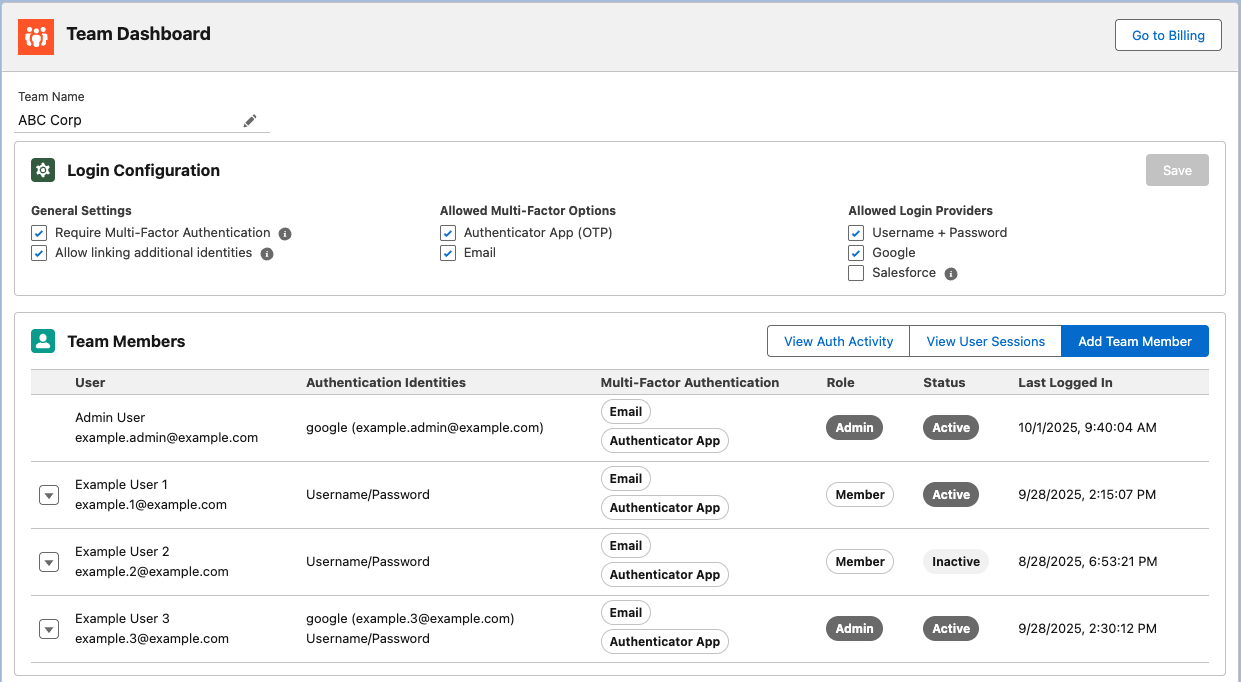Click the pencil edit icon for Team Name
The width and height of the screenshot is (1241, 682).
[250, 120]
